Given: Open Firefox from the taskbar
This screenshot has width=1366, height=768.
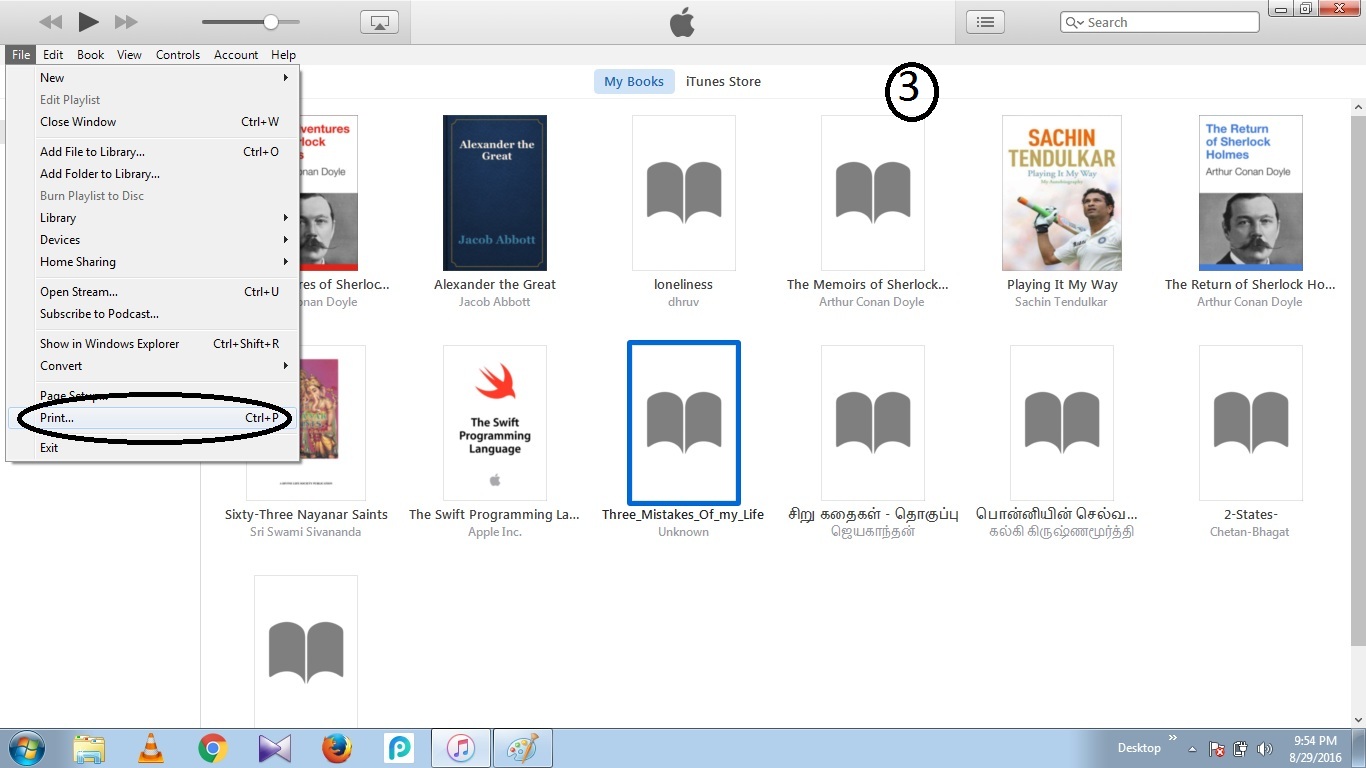Looking at the screenshot, I should coord(337,748).
